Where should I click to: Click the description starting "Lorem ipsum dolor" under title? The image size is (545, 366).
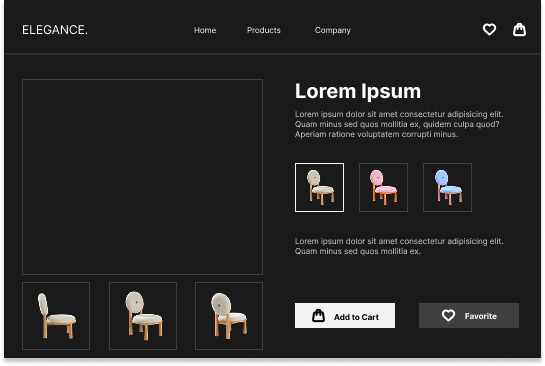click(399, 124)
